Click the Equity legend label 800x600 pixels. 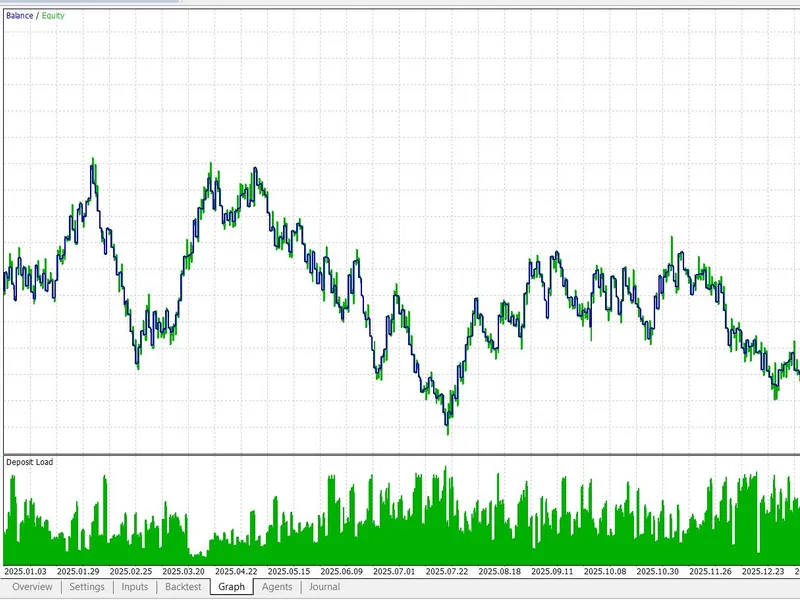[x=53, y=16]
